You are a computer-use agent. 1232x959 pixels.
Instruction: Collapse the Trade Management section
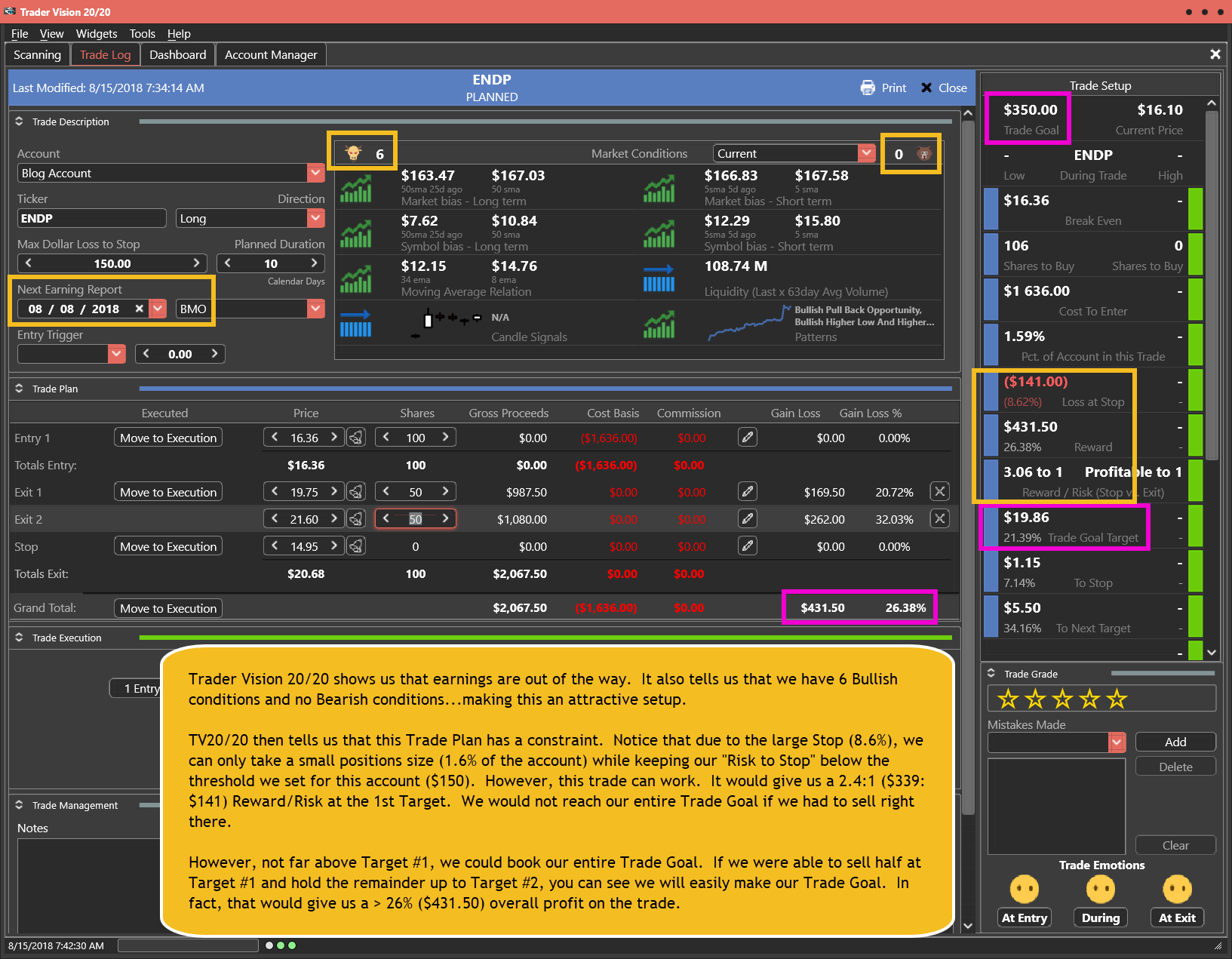click(19, 805)
